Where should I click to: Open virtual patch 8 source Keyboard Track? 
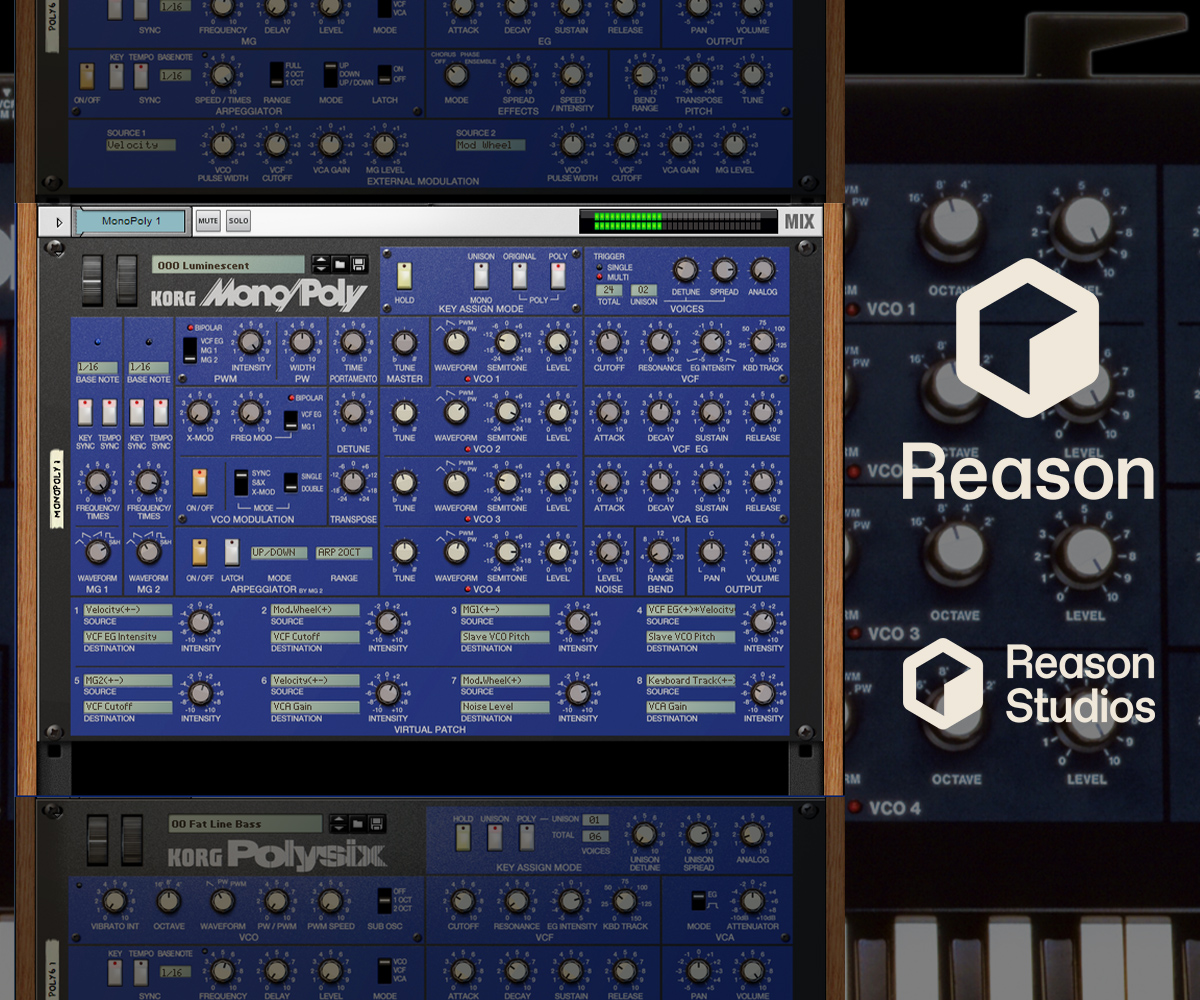click(x=691, y=681)
